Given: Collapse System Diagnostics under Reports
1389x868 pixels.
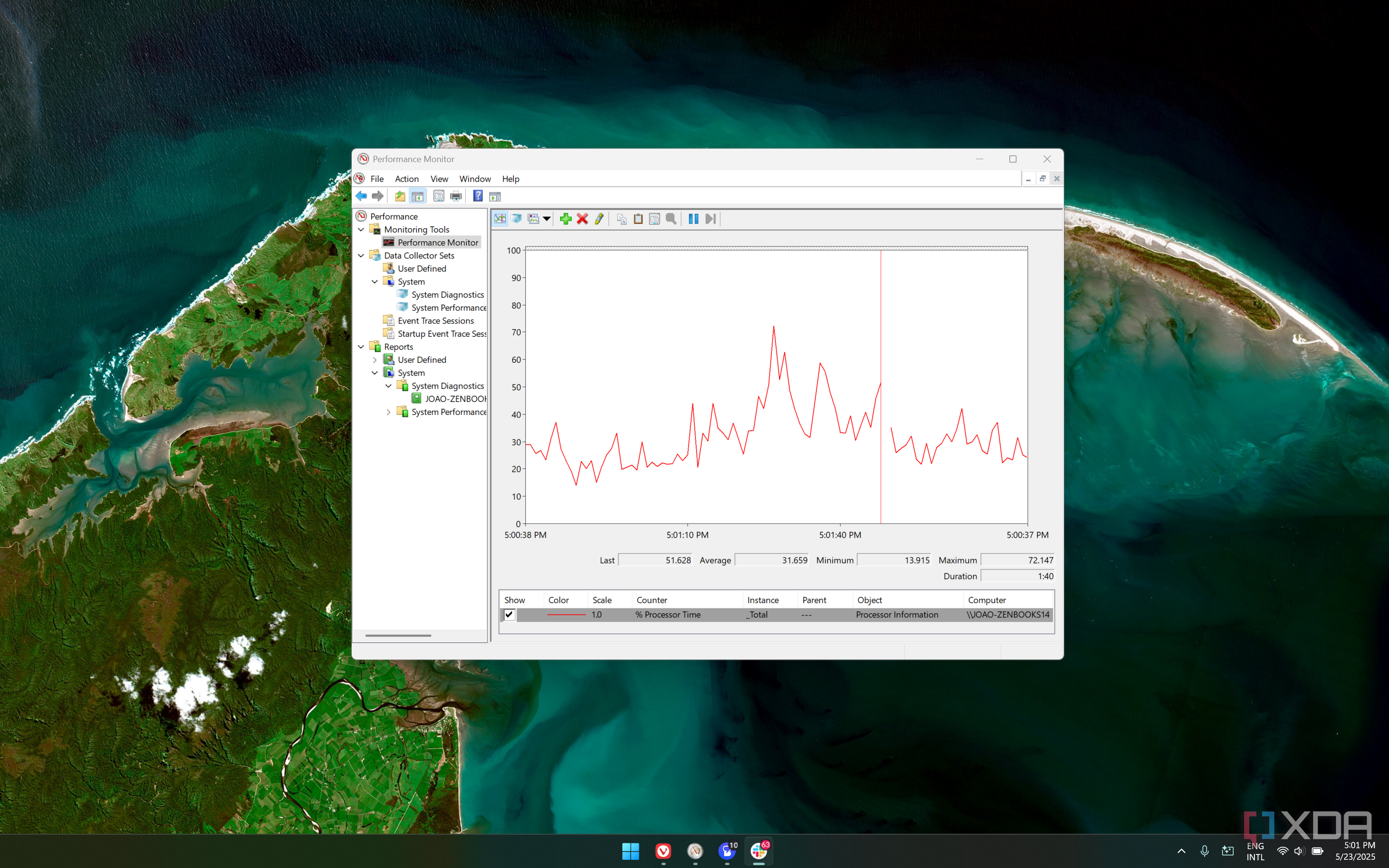Looking at the screenshot, I should [388, 386].
